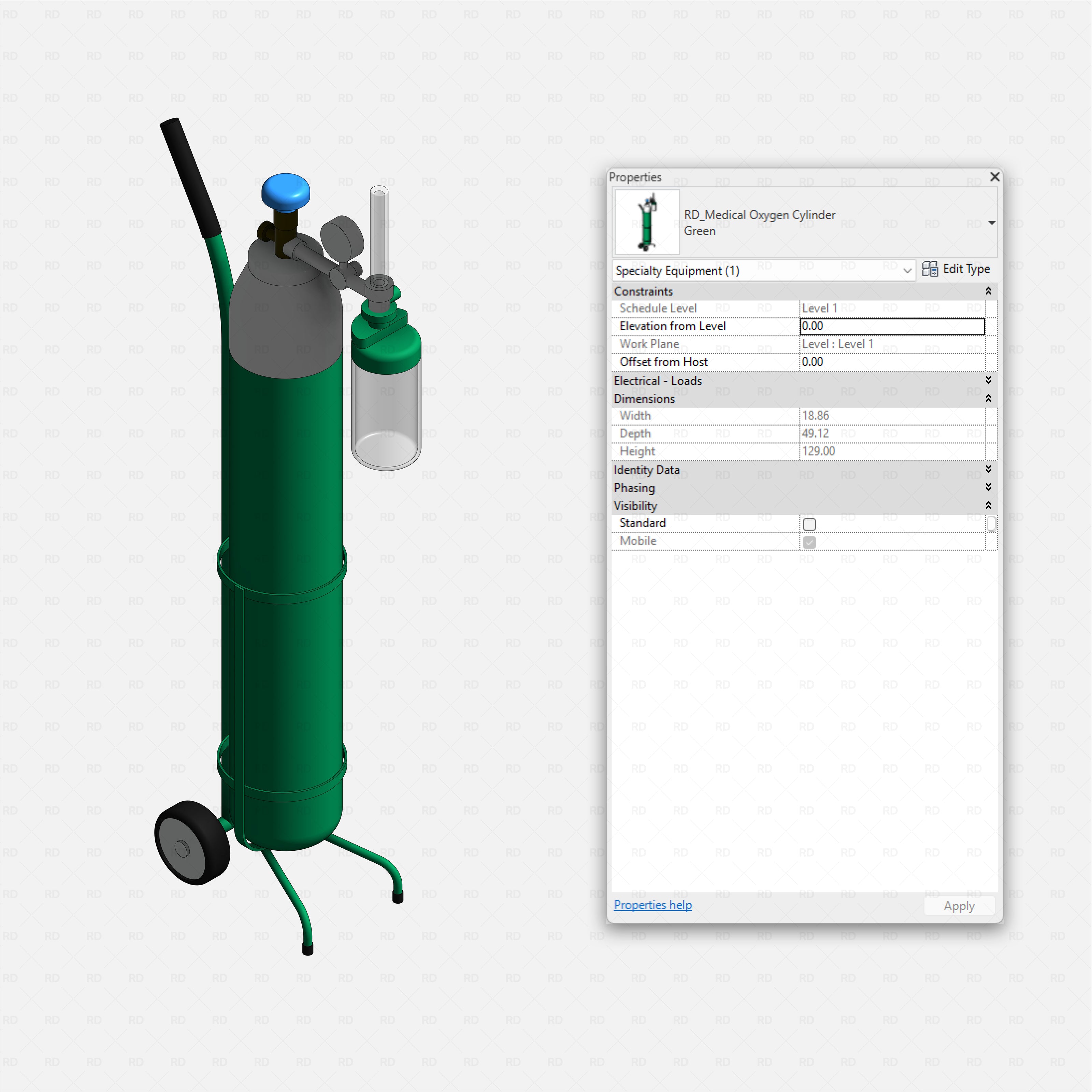Expand the Phasing section
The width and height of the screenshot is (1092, 1092).
tap(989, 487)
